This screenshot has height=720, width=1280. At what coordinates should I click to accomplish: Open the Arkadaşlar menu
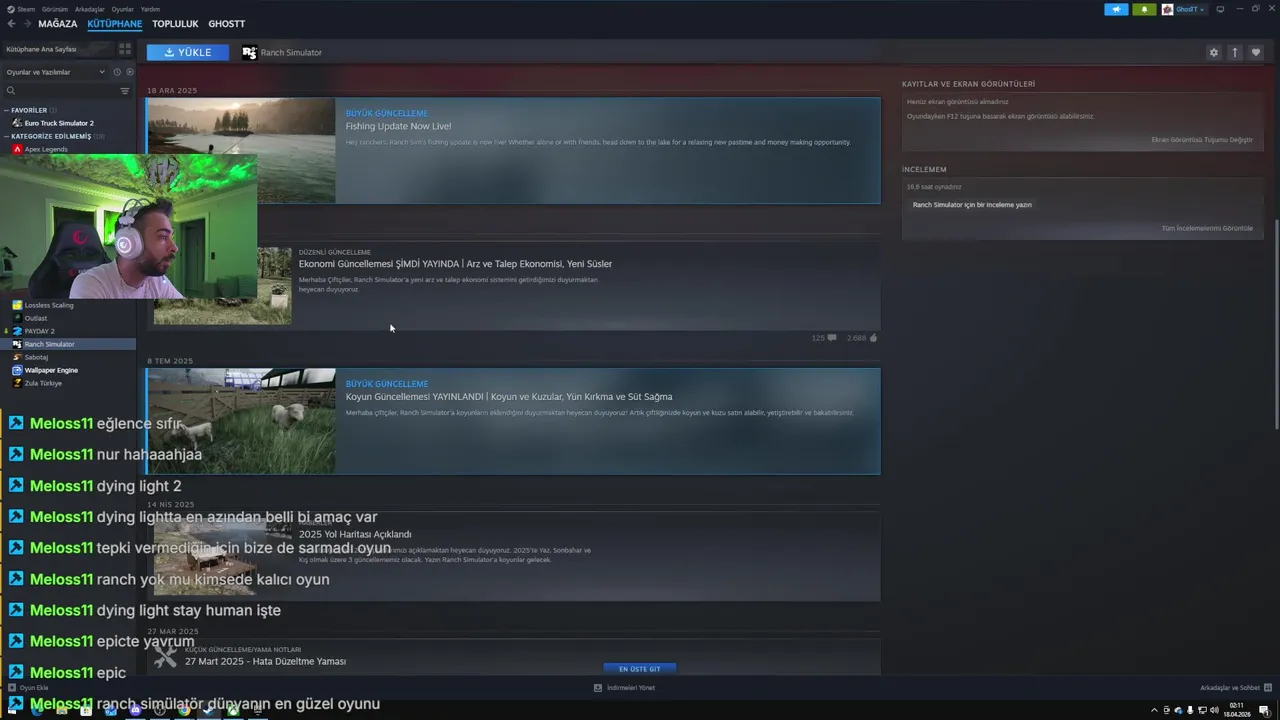pos(89,9)
